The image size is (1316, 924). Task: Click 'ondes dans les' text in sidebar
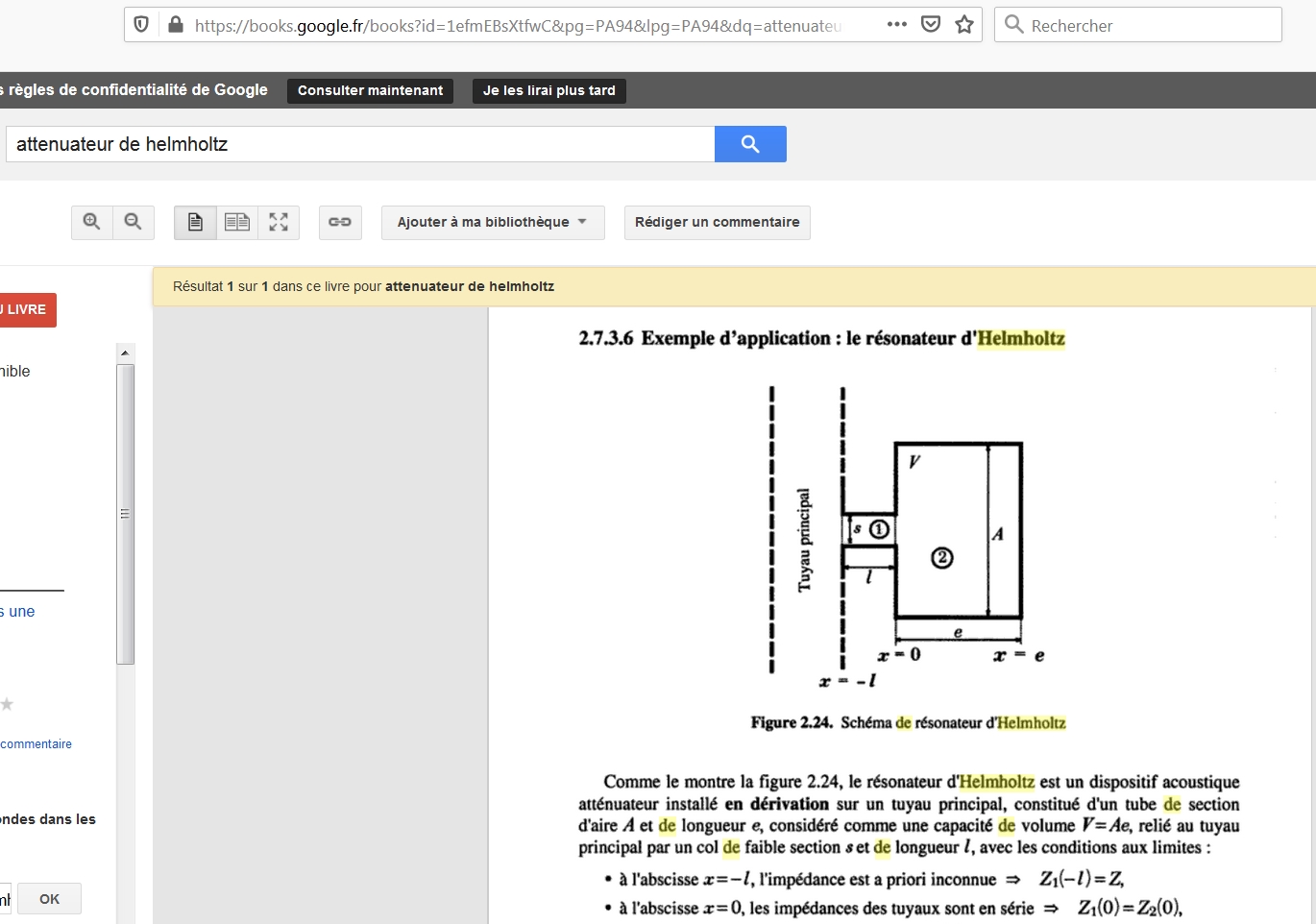point(48,819)
